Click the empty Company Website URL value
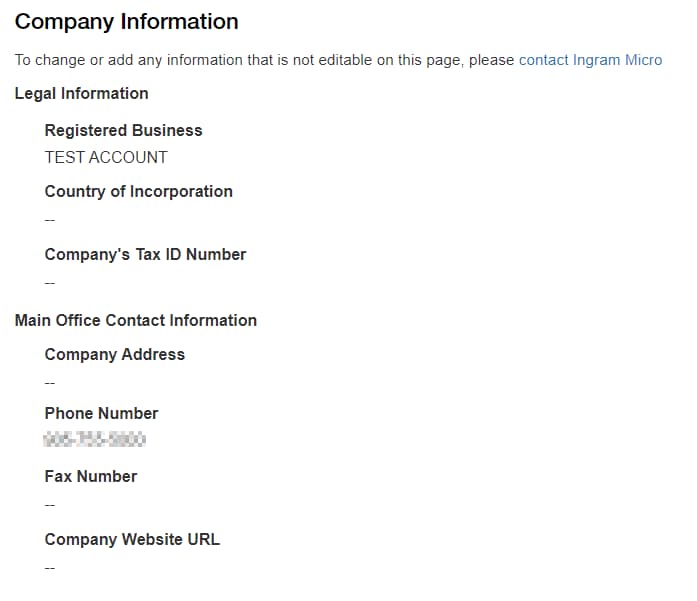 tap(50, 567)
